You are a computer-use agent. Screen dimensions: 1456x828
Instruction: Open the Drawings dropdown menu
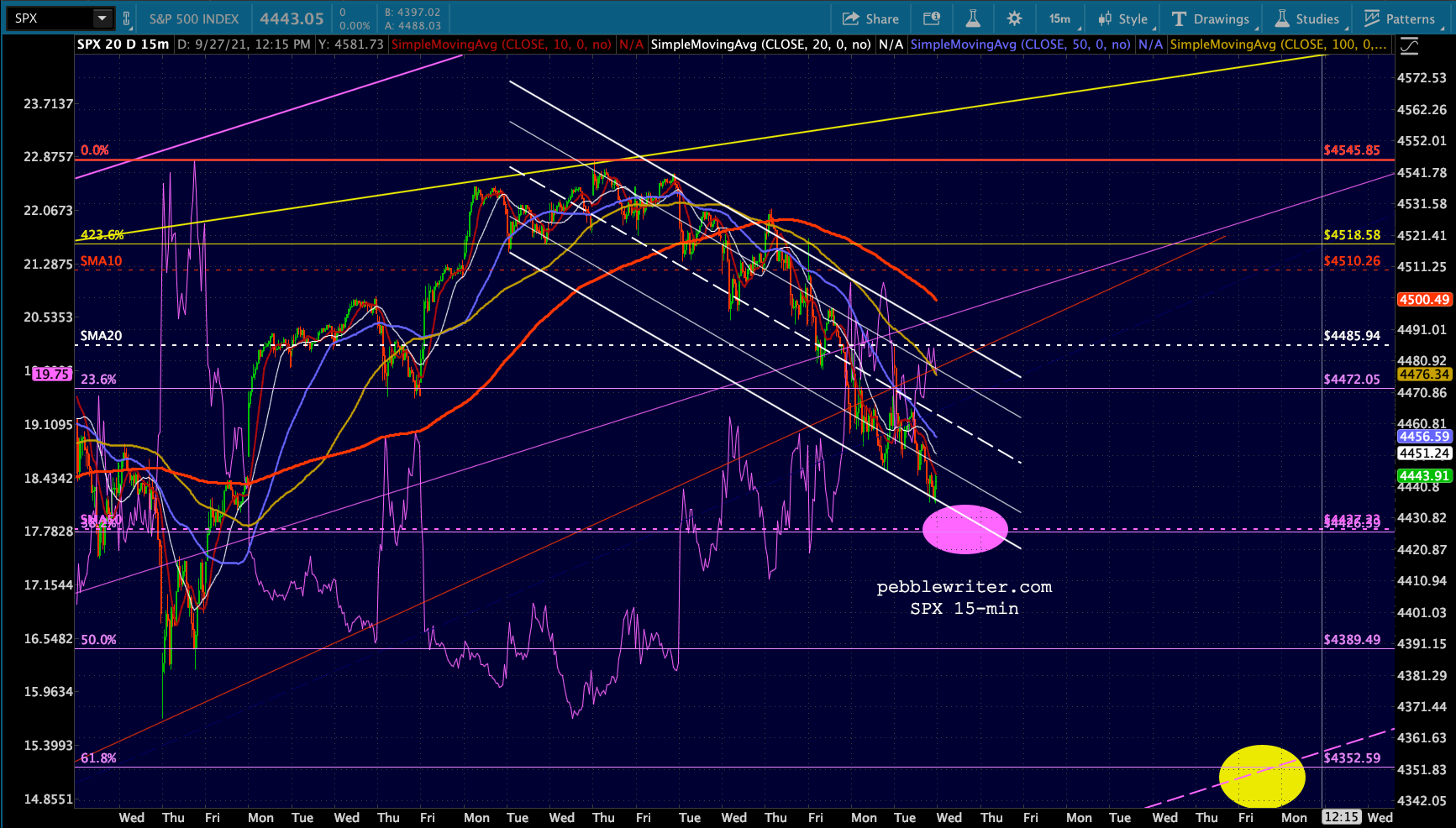click(x=1212, y=18)
